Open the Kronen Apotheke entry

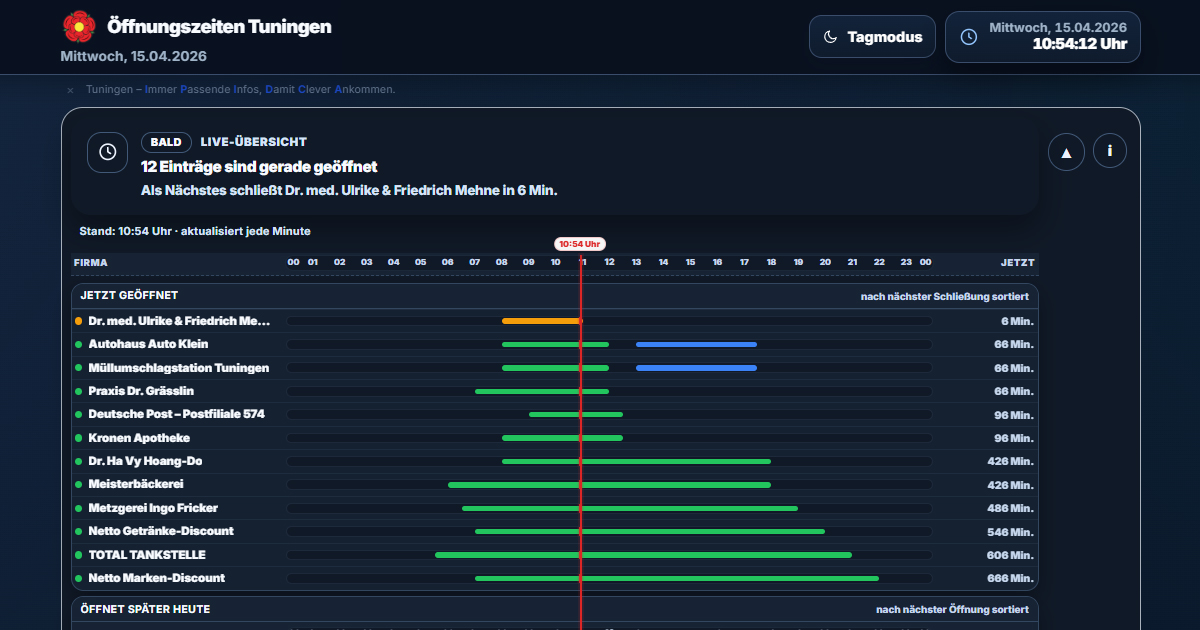139,438
